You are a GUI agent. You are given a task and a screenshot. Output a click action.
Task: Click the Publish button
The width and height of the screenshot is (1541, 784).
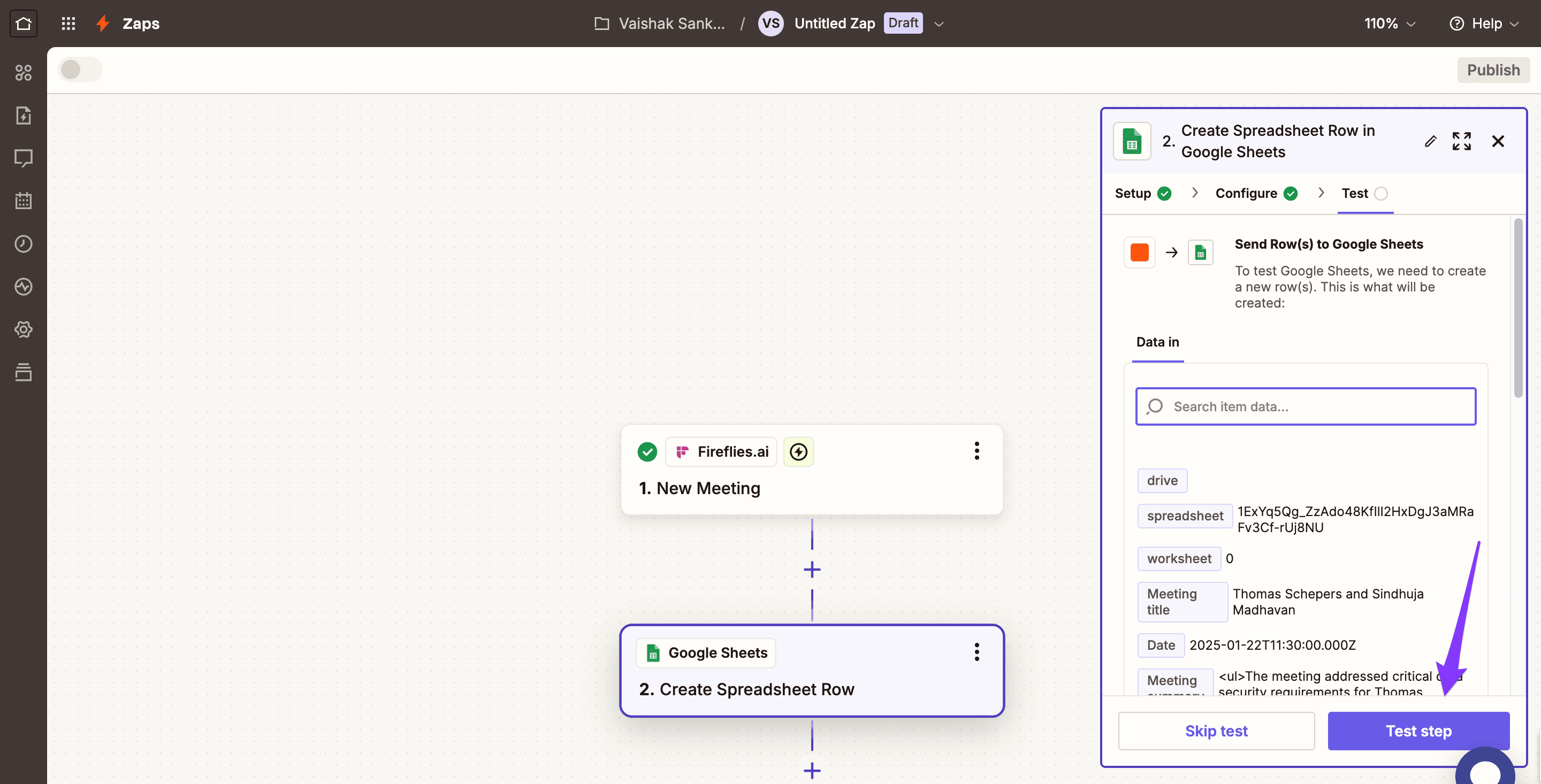pos(1493,70)
